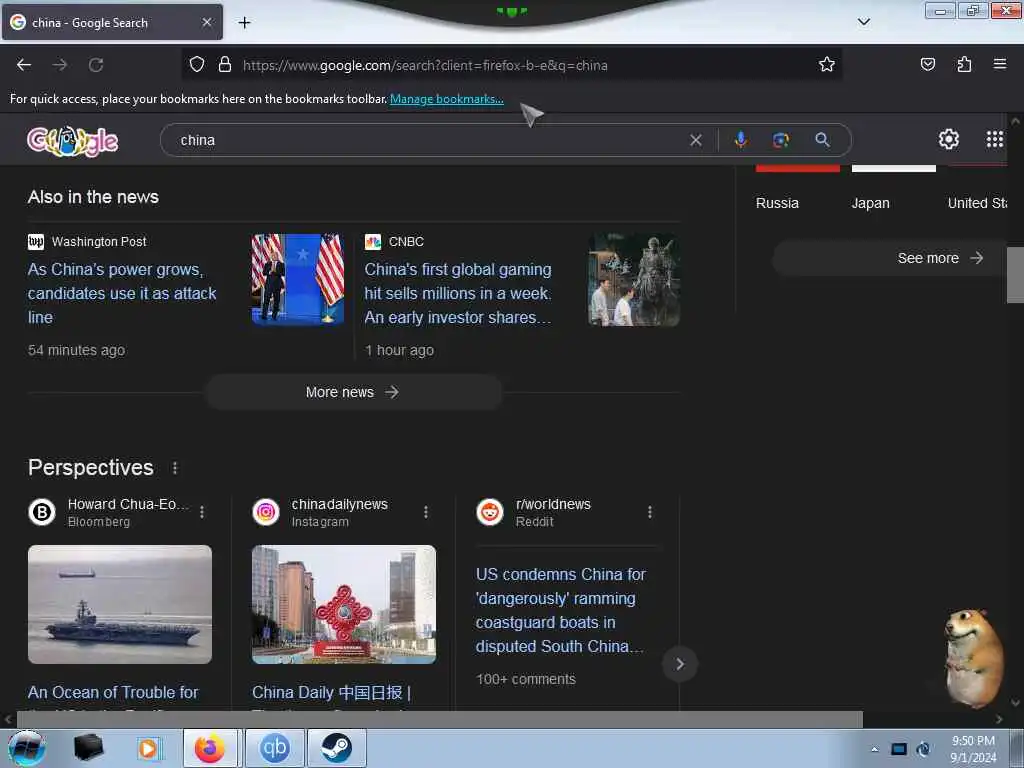Close the china - Google Search tab
Image resolution: width=1024 pixels, height=768 pixels.
[207, 22]
